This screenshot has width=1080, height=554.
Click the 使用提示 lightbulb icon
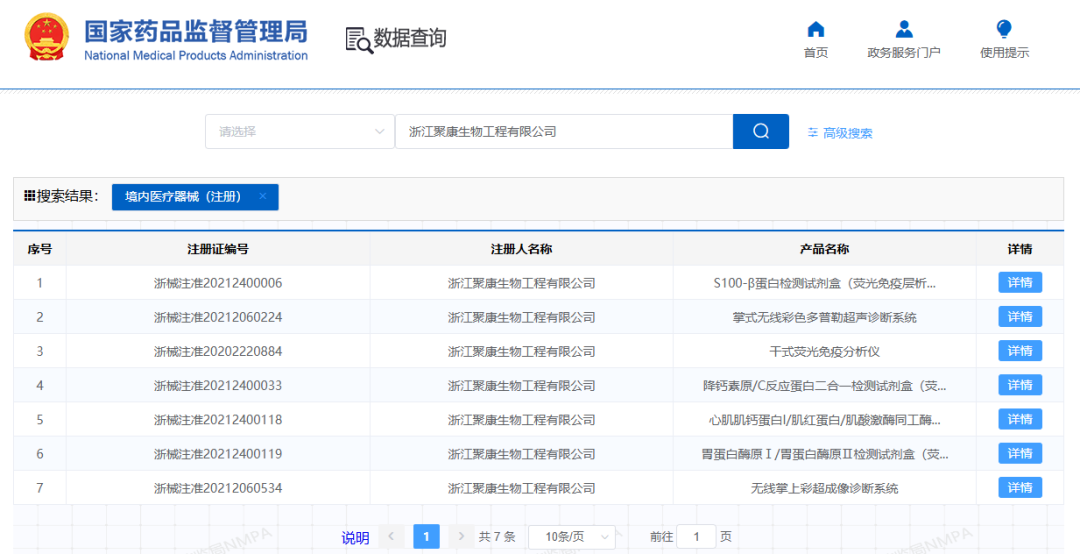click(1004, 30)
